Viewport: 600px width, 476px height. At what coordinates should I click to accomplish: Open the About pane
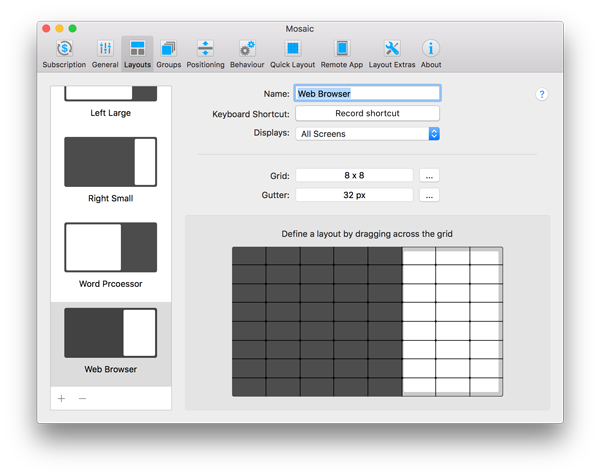tap(431, 53)
